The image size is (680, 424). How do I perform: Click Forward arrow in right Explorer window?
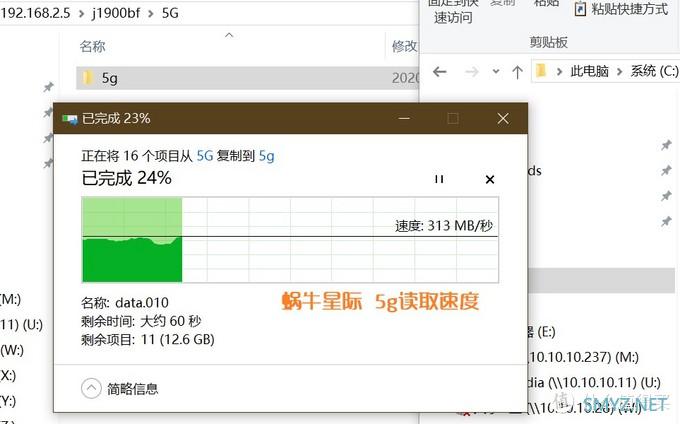pyautogui.click(x=471, y=72)
